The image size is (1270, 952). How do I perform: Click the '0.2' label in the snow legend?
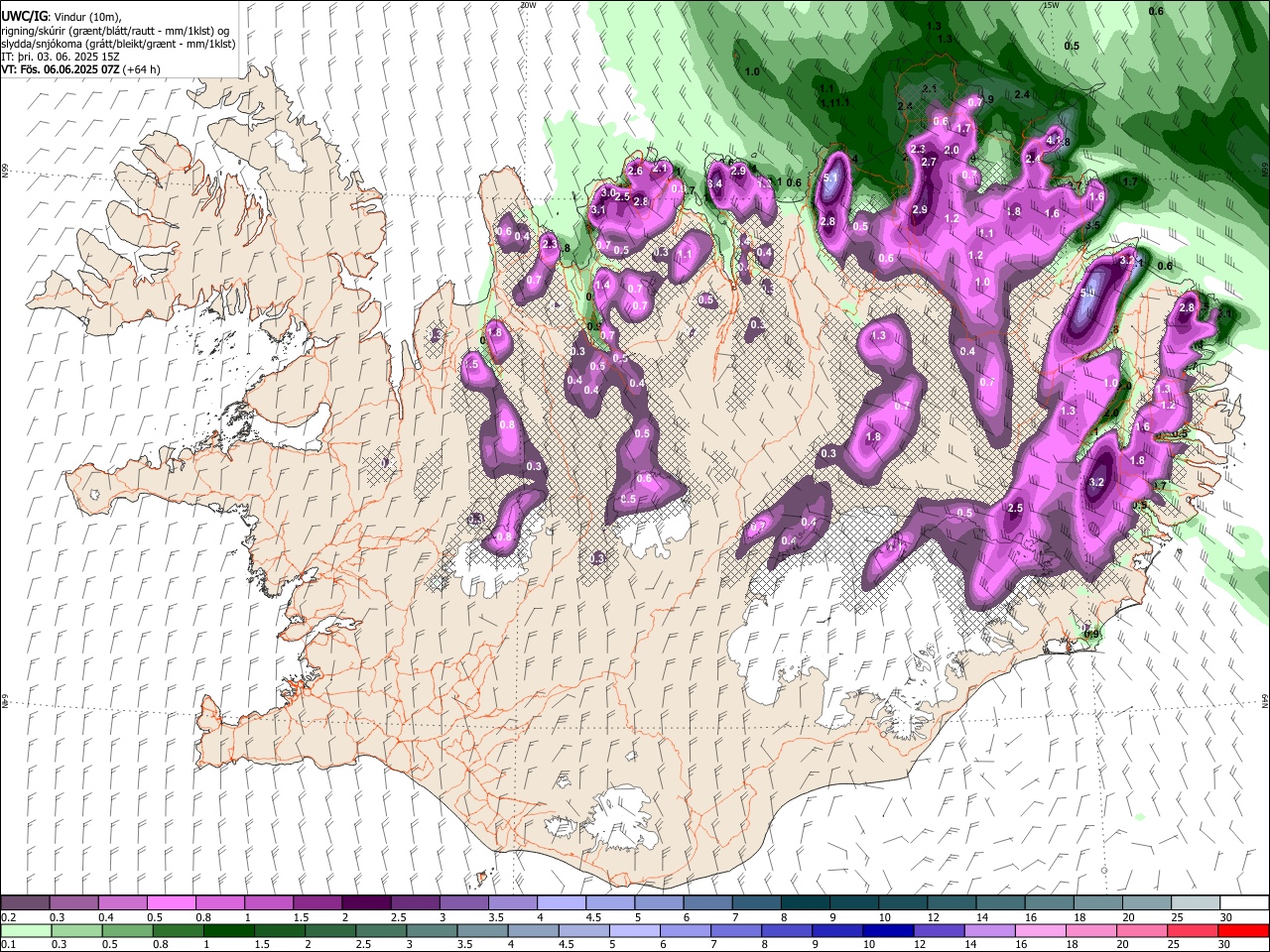pyautogui.click(x=8, y=917)
